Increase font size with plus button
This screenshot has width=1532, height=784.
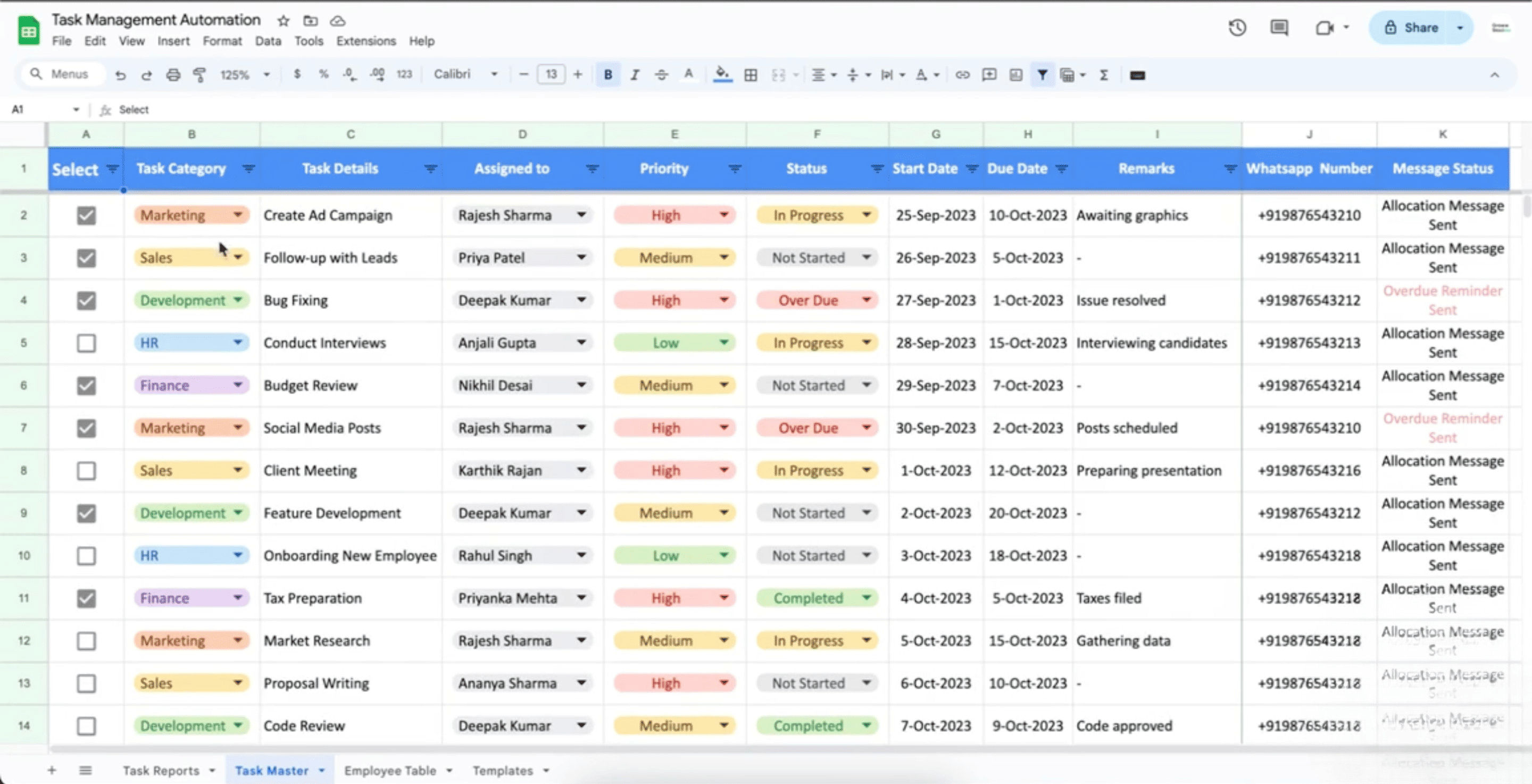click(x=578, y=74)
